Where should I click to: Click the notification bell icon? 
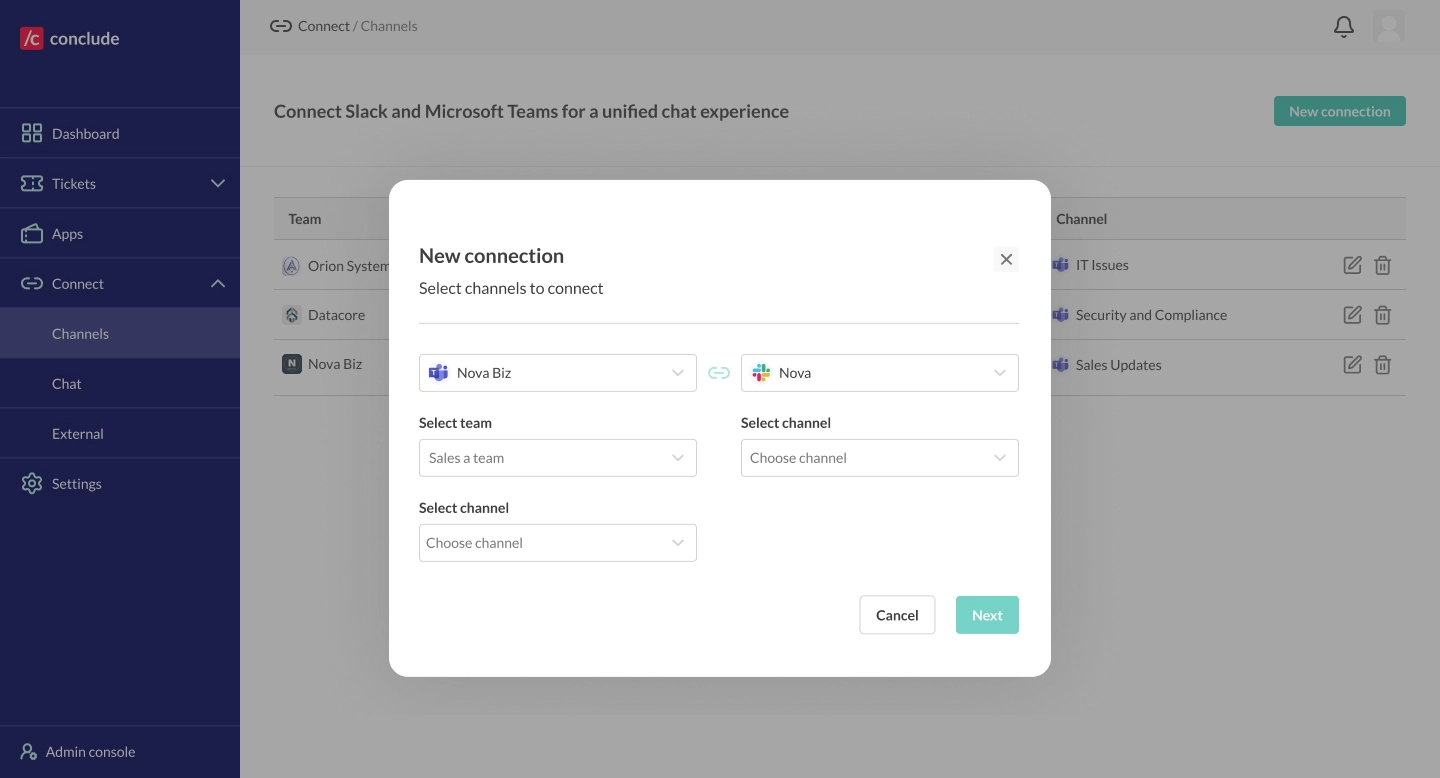[1343, 27]
